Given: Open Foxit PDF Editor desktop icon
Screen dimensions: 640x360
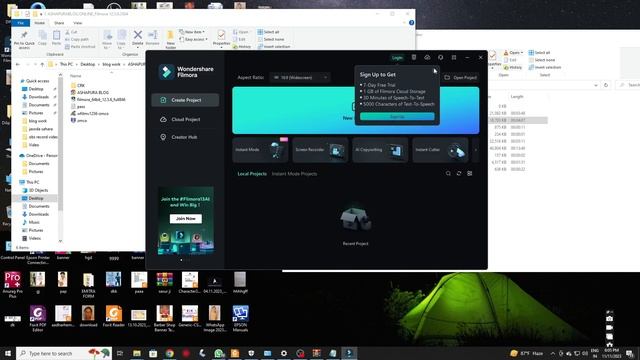Looking at the screenshot, I should click(x=38, y=319).
